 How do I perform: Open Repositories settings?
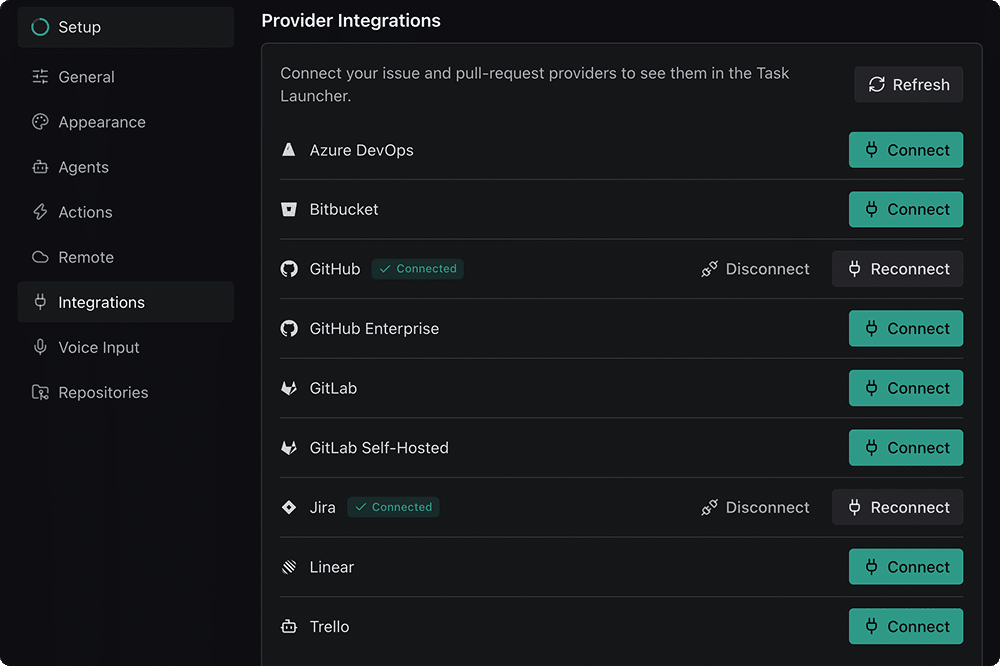pos(126,392)
